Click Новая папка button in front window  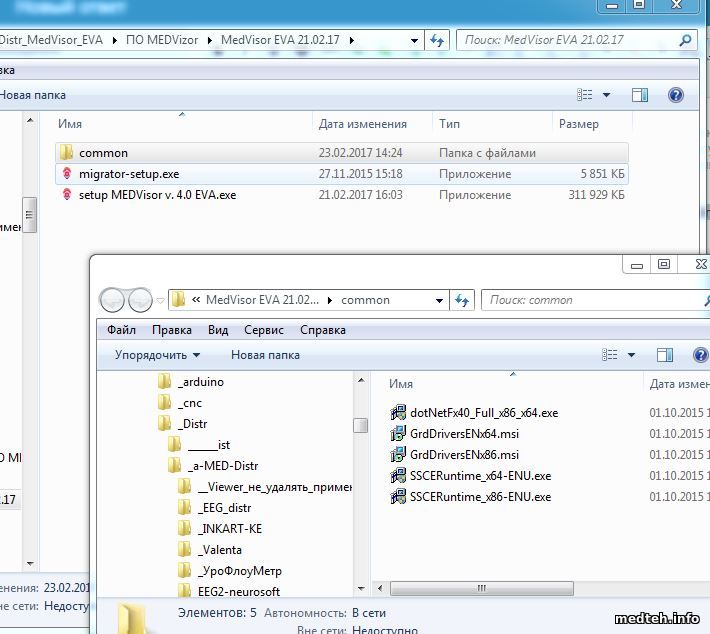coord(265,355)
